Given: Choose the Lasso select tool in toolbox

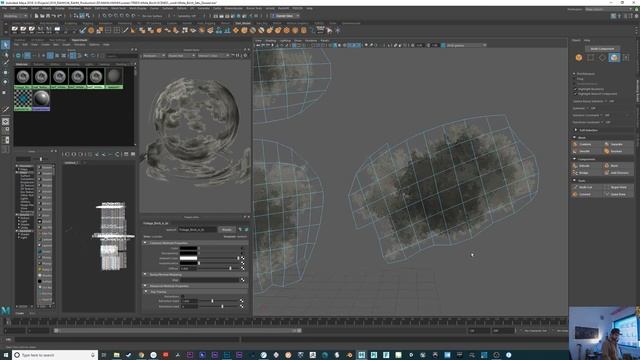Looking at the screenshot, I should click(x=5, y=54).
